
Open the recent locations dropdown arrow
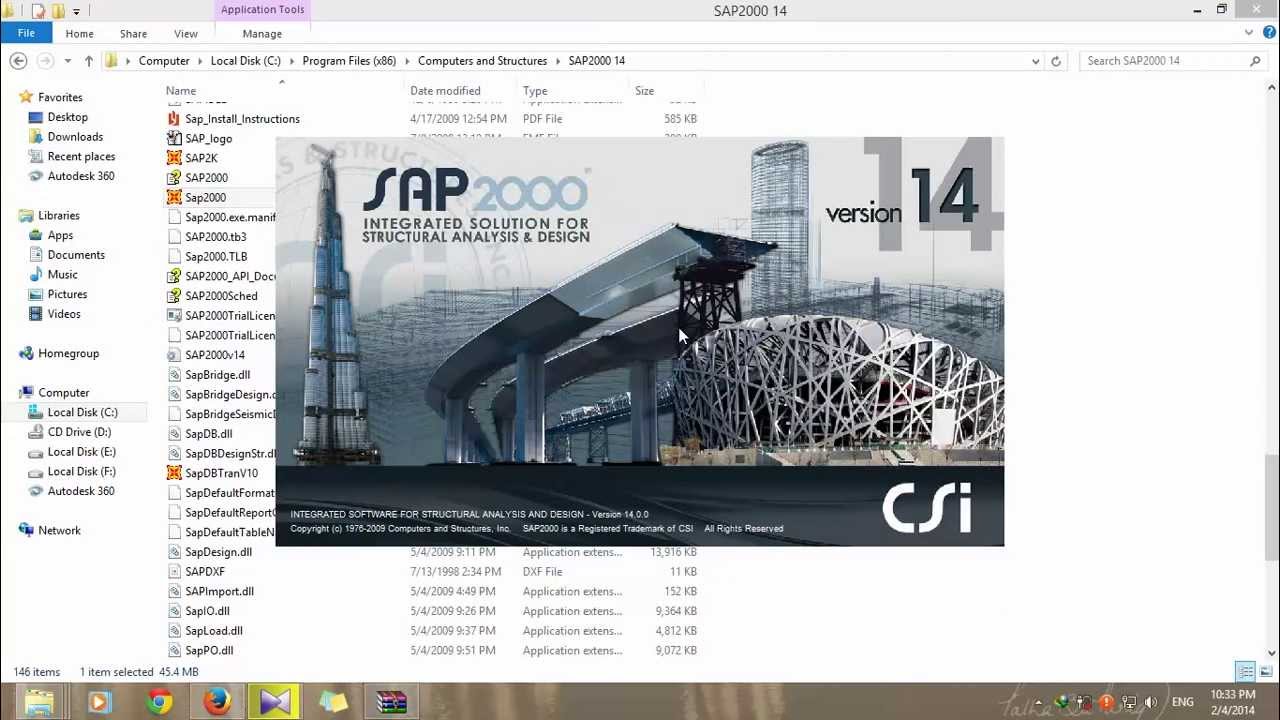67,61
